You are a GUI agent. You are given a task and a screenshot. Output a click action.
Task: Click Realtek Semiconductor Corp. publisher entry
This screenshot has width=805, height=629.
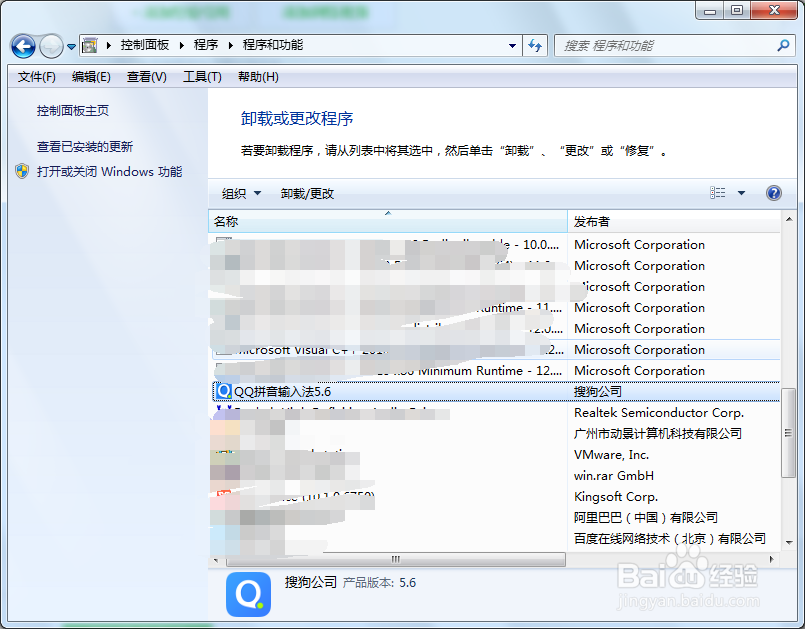659,413
